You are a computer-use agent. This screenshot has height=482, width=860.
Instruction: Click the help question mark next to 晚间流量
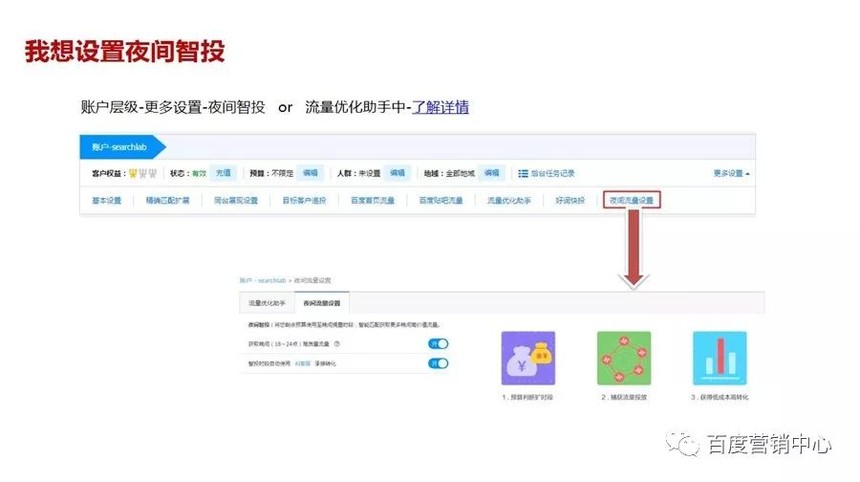tap(337, 344)
